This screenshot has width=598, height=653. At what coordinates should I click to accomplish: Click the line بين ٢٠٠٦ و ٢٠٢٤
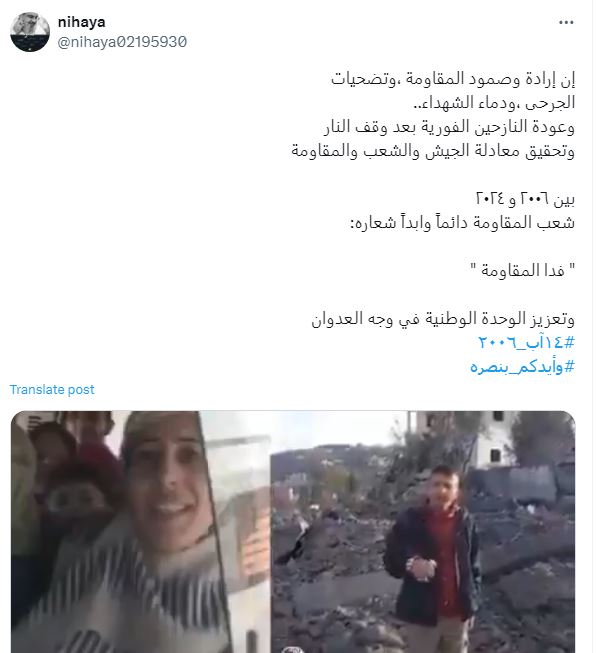525,199
